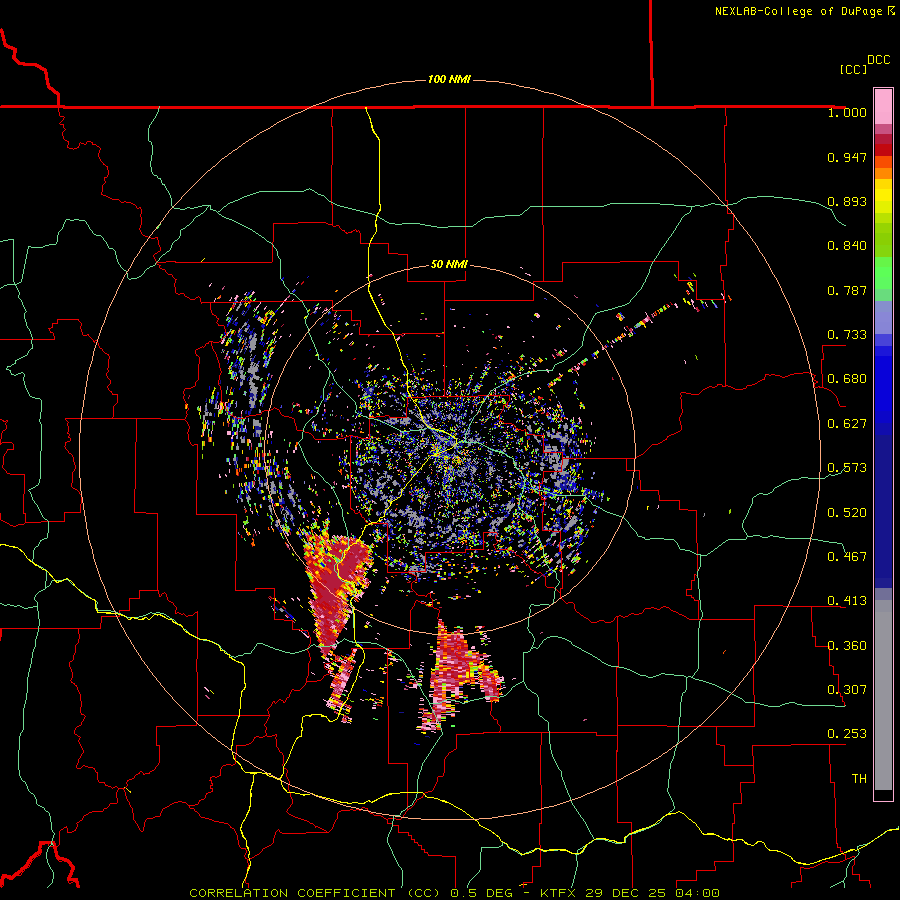Click the 0.733 scale value
This screenshot has width=900, height=900.
[847, 335]
